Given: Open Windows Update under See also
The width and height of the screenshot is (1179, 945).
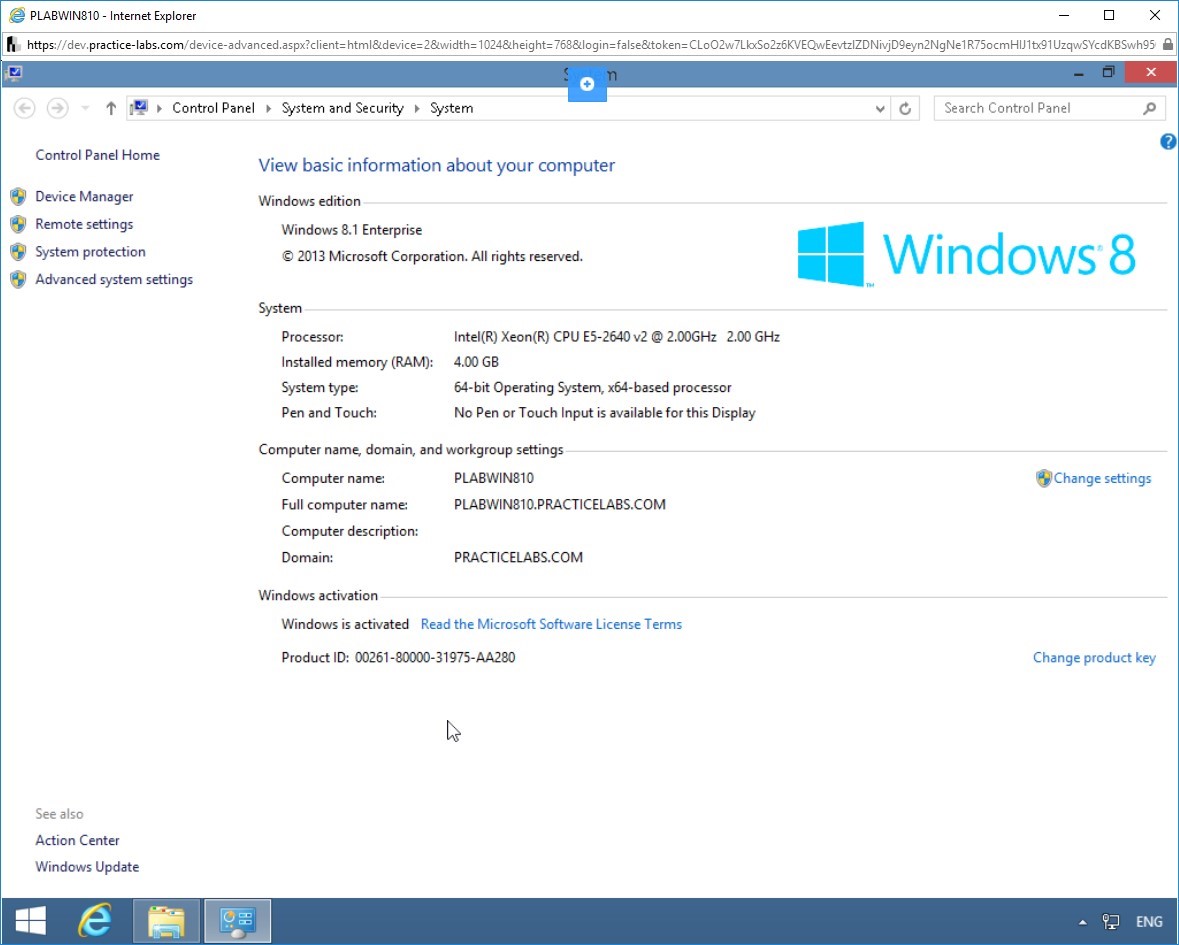Looking at the screenshot, I should pyautogui.click(x=87, y=867).
